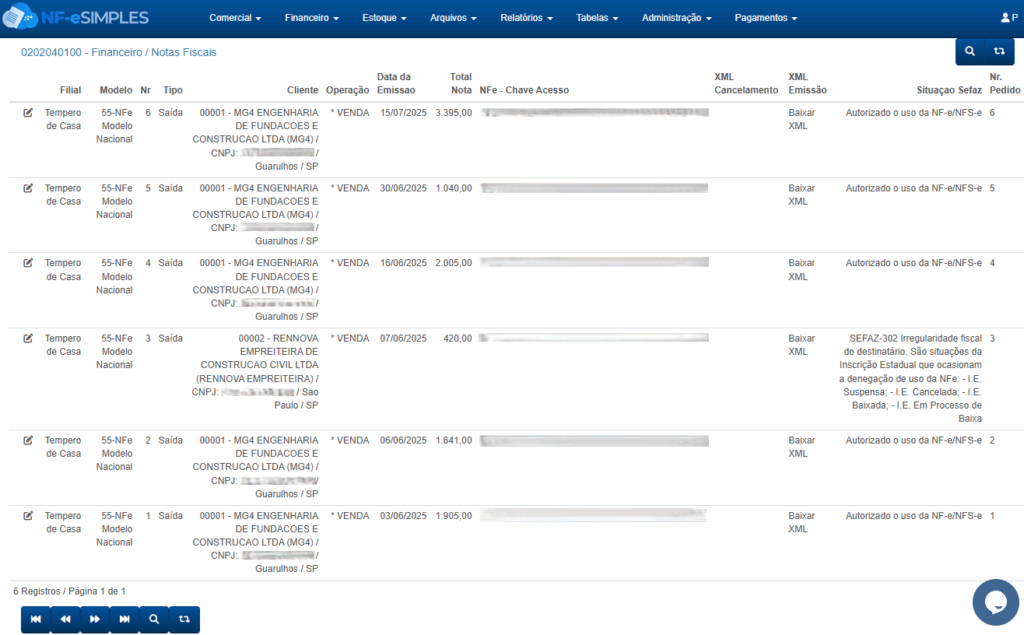Click the 6 Registros / Página 1 de 1 text
The width and height of the screenshot is (1024, 635).
69,591
